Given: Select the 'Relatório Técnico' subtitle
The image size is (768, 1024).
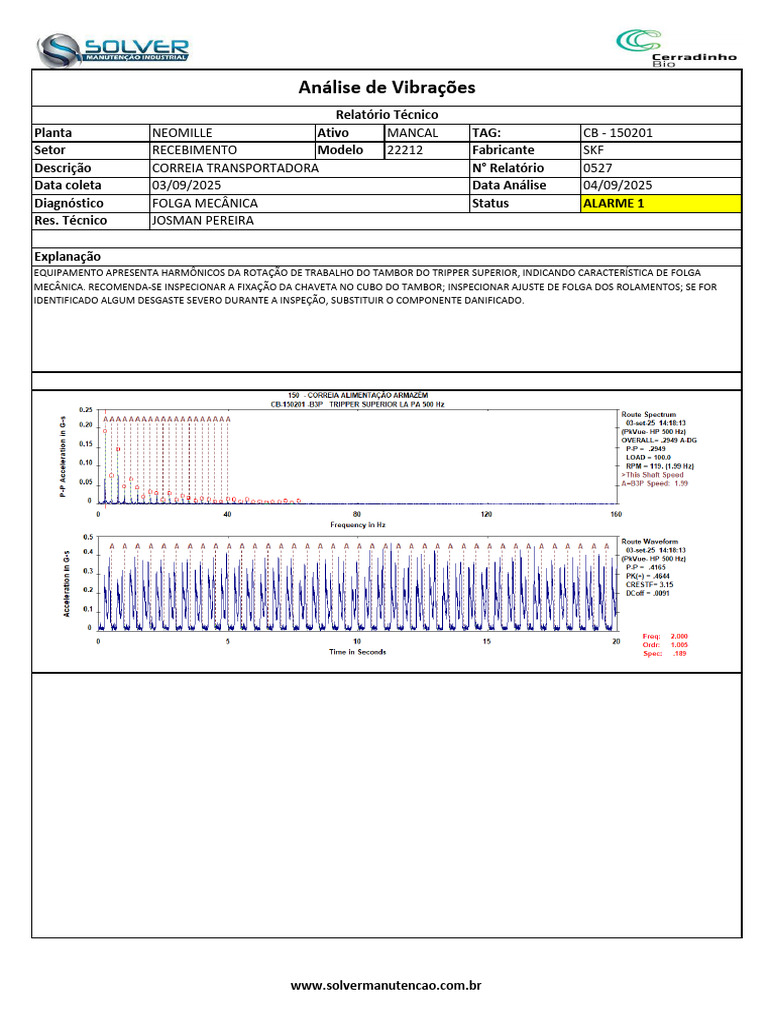Looking at the screenshot, I should tap(387, 115).
